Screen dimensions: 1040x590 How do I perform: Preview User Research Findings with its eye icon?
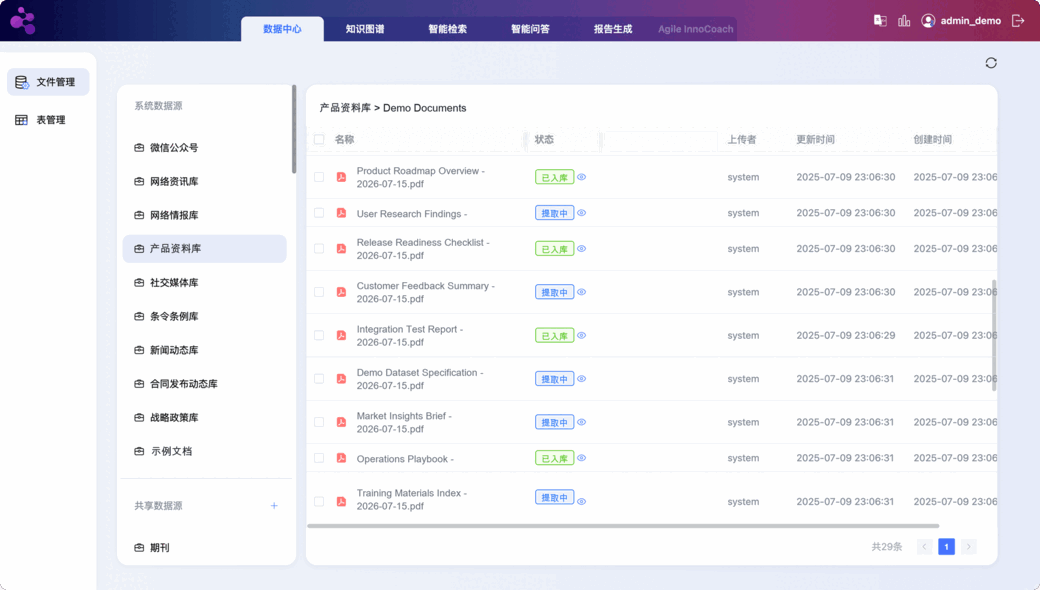pyautogui.click(x=582, y=213)
